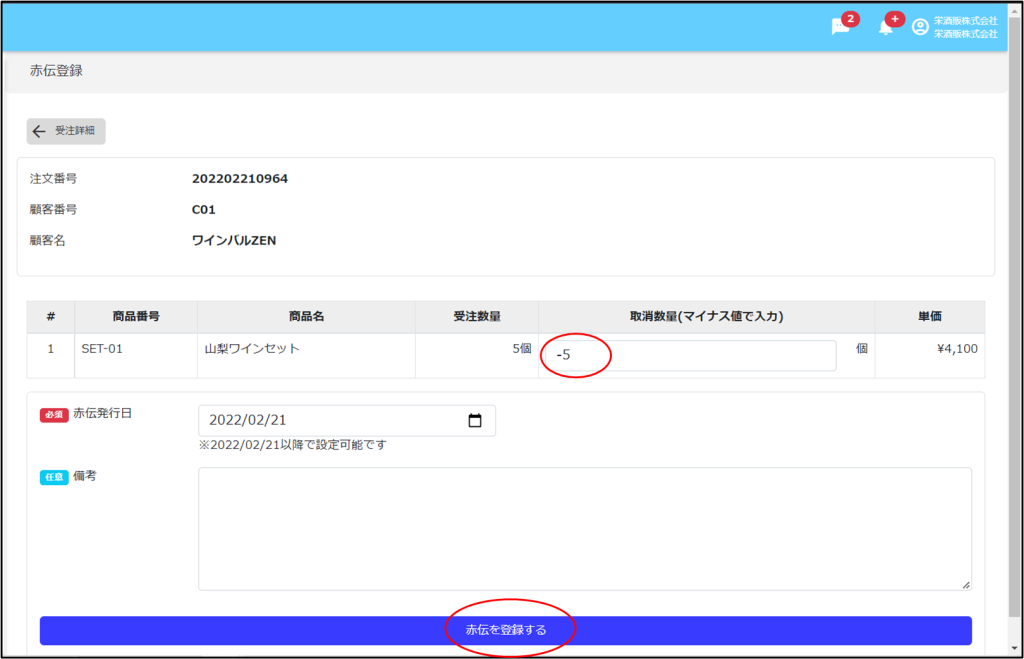
Task: Click customer number C01
Action: [204, 210]
